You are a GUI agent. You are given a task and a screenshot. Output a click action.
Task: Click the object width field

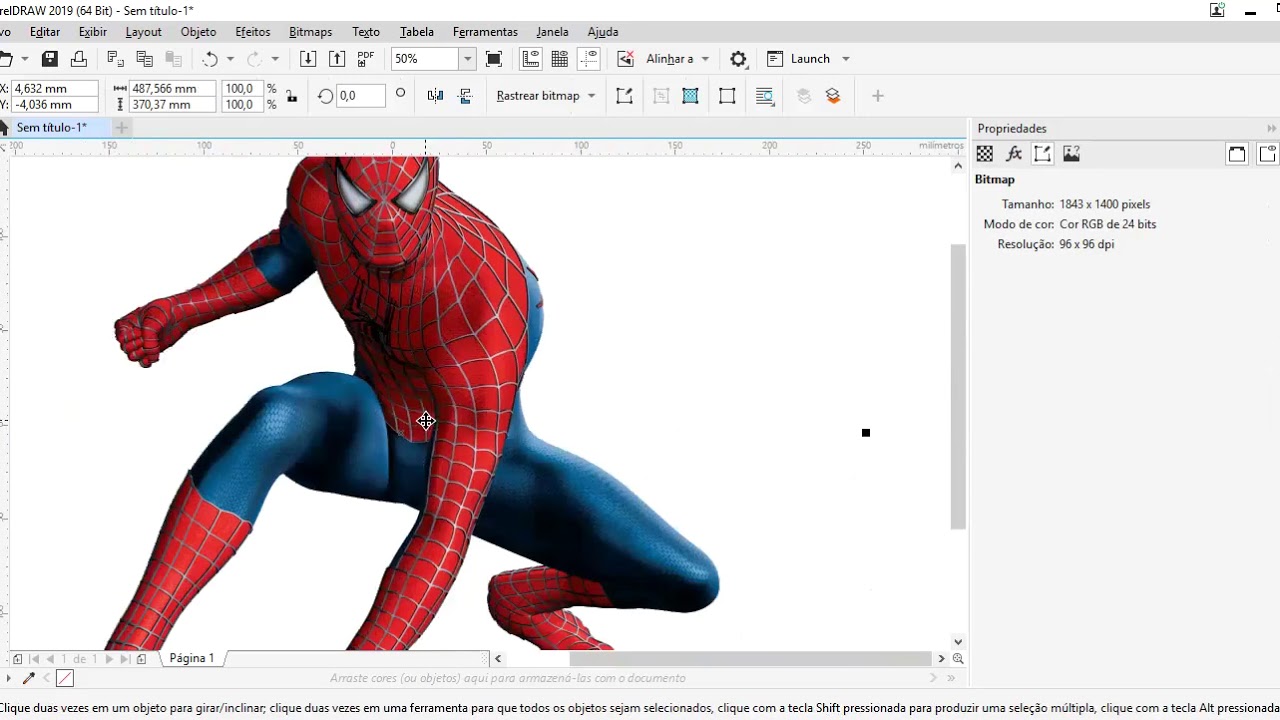(173, 88)
